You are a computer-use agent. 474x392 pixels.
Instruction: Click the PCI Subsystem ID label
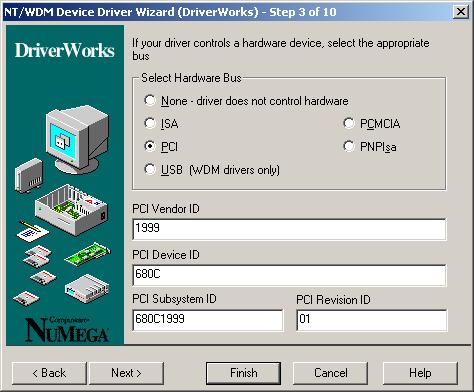click(174, 299)
